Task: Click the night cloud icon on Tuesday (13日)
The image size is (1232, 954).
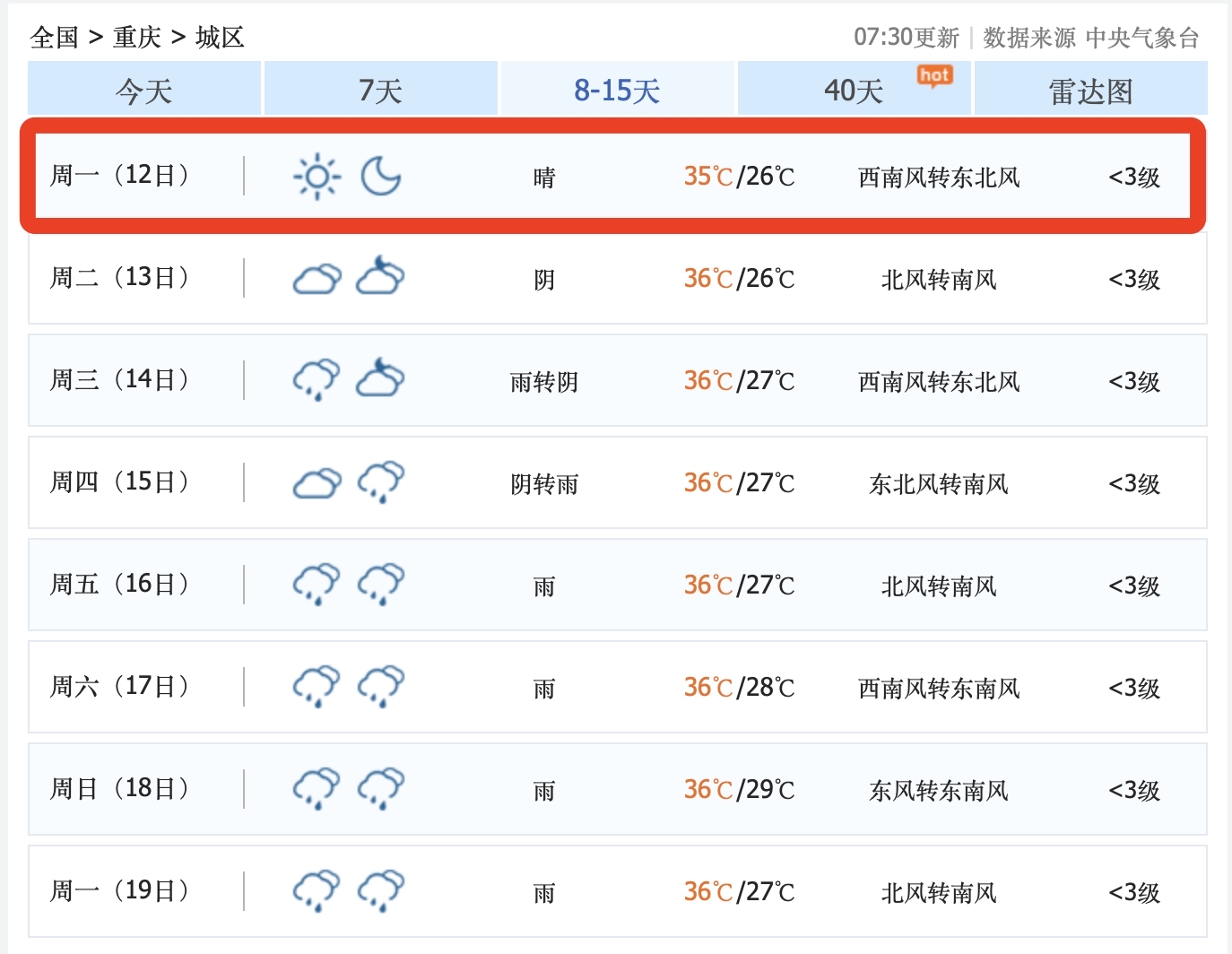Action: click(x=383, y=278)
